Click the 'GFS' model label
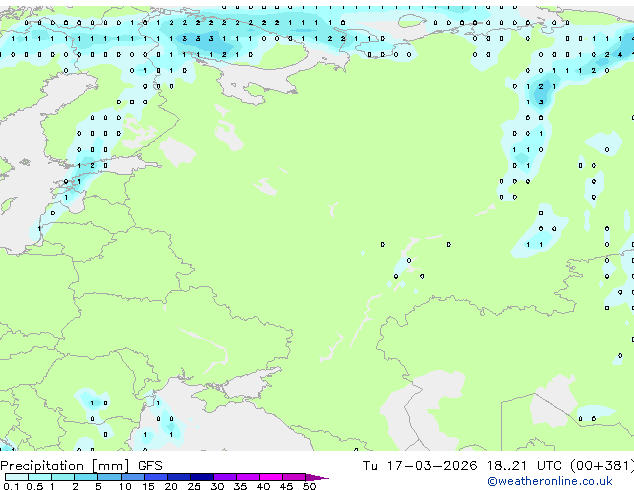 tap(150, 466)
